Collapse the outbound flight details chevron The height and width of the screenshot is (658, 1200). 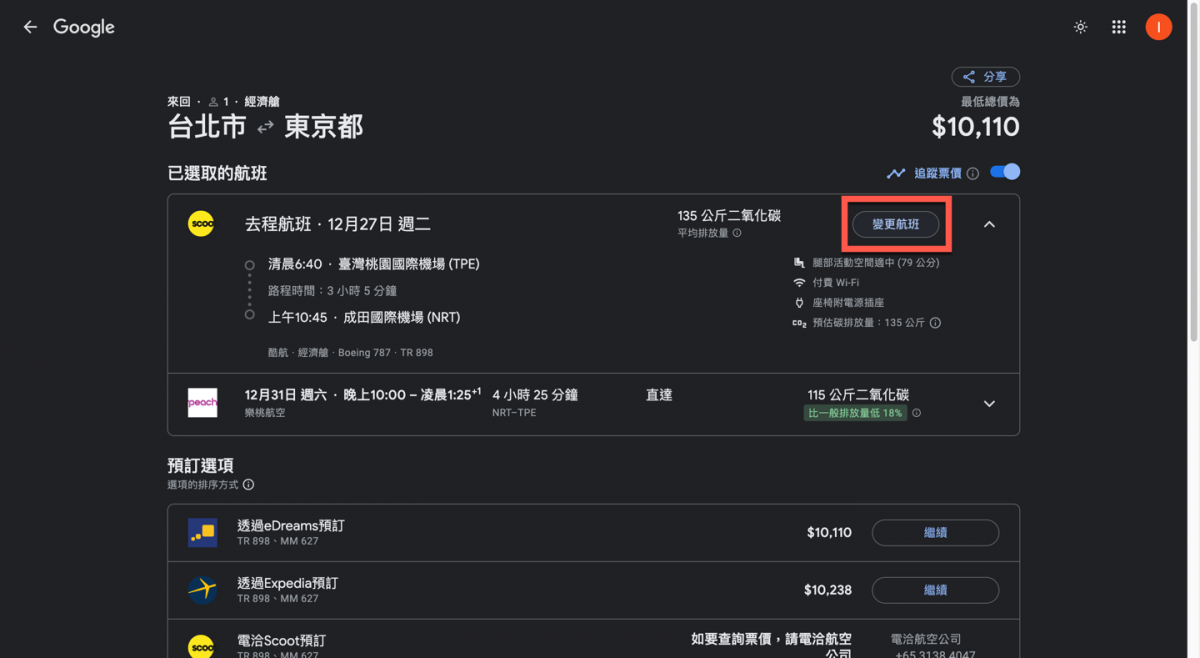pos(989,224)
